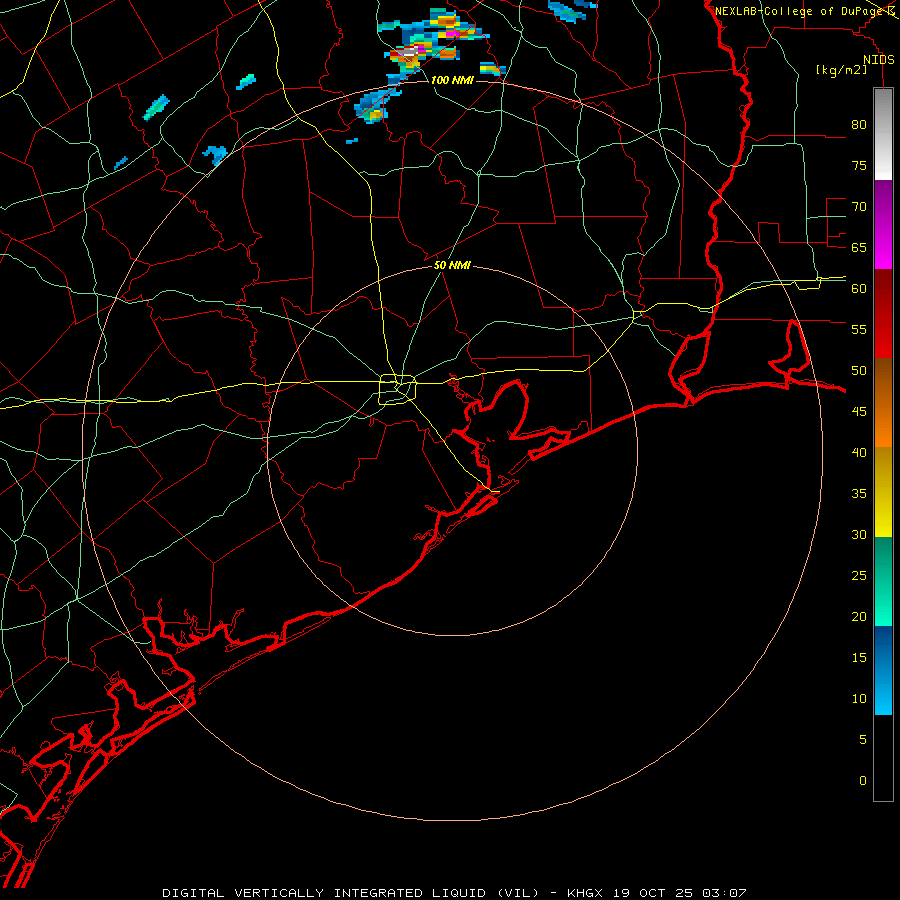The image size is (900, 900).
Task: Pick the blue color bar segment
Action: click(883, 670)
